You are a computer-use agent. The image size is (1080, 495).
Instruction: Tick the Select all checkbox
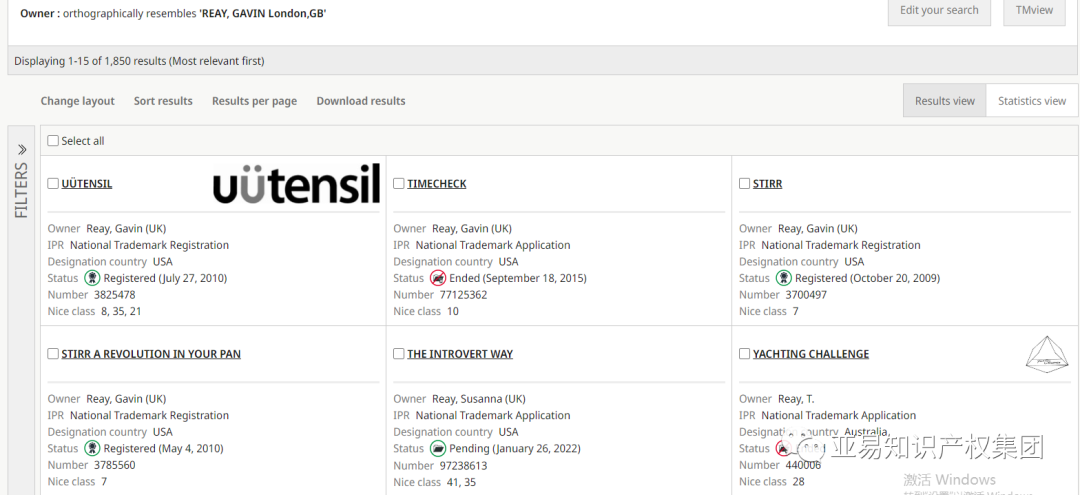53,140
